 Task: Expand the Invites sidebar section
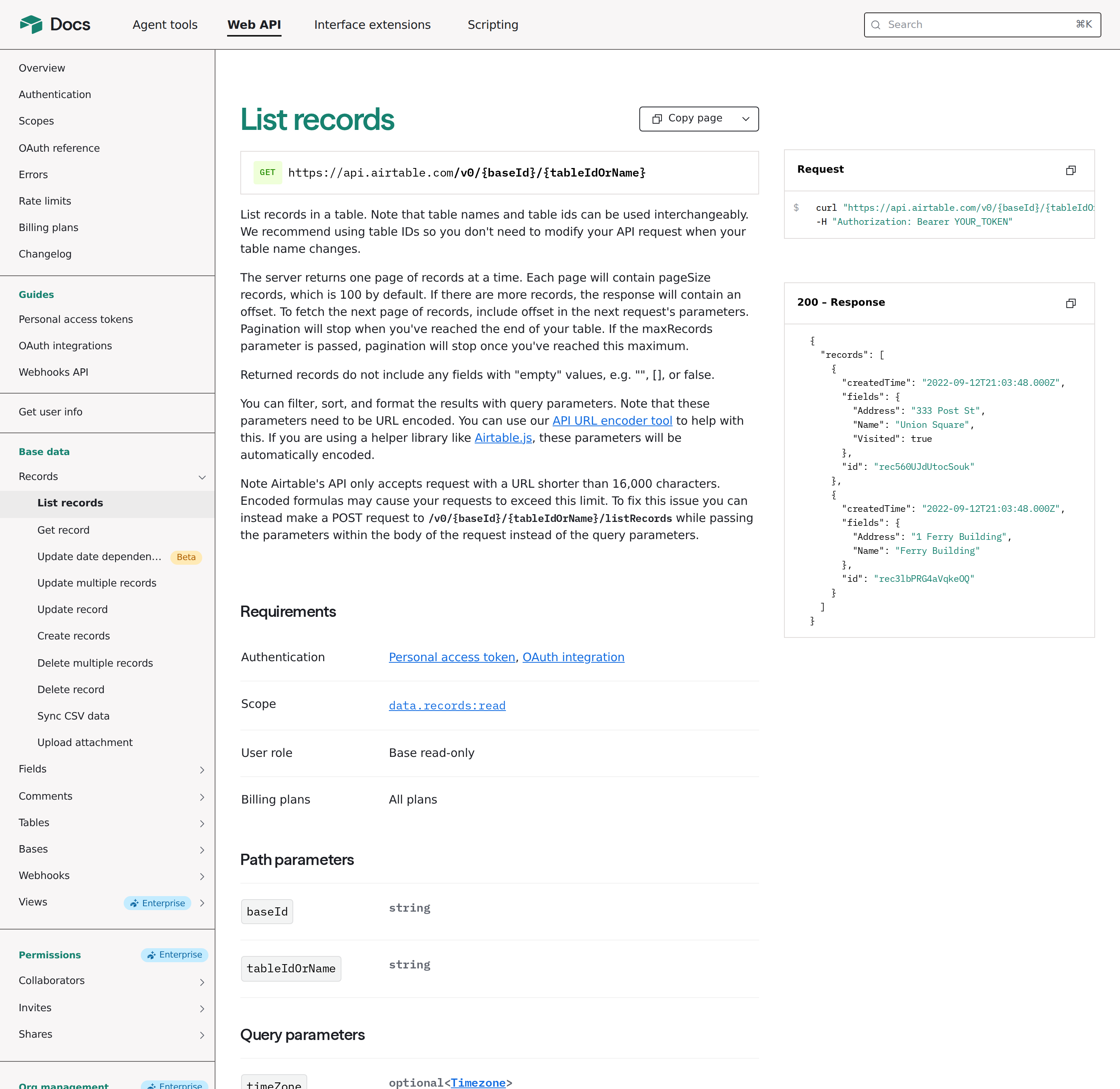tap(202, 1008)
